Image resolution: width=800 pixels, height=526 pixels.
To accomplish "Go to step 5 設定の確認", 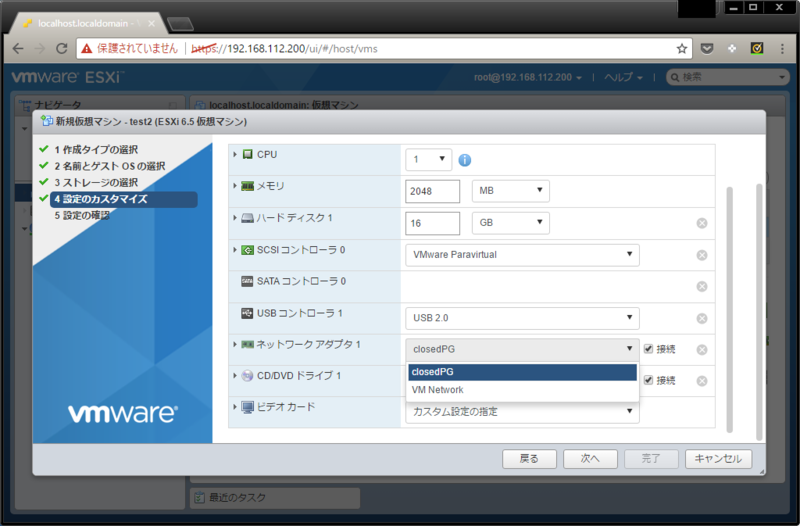I will (x=82, y=215).
